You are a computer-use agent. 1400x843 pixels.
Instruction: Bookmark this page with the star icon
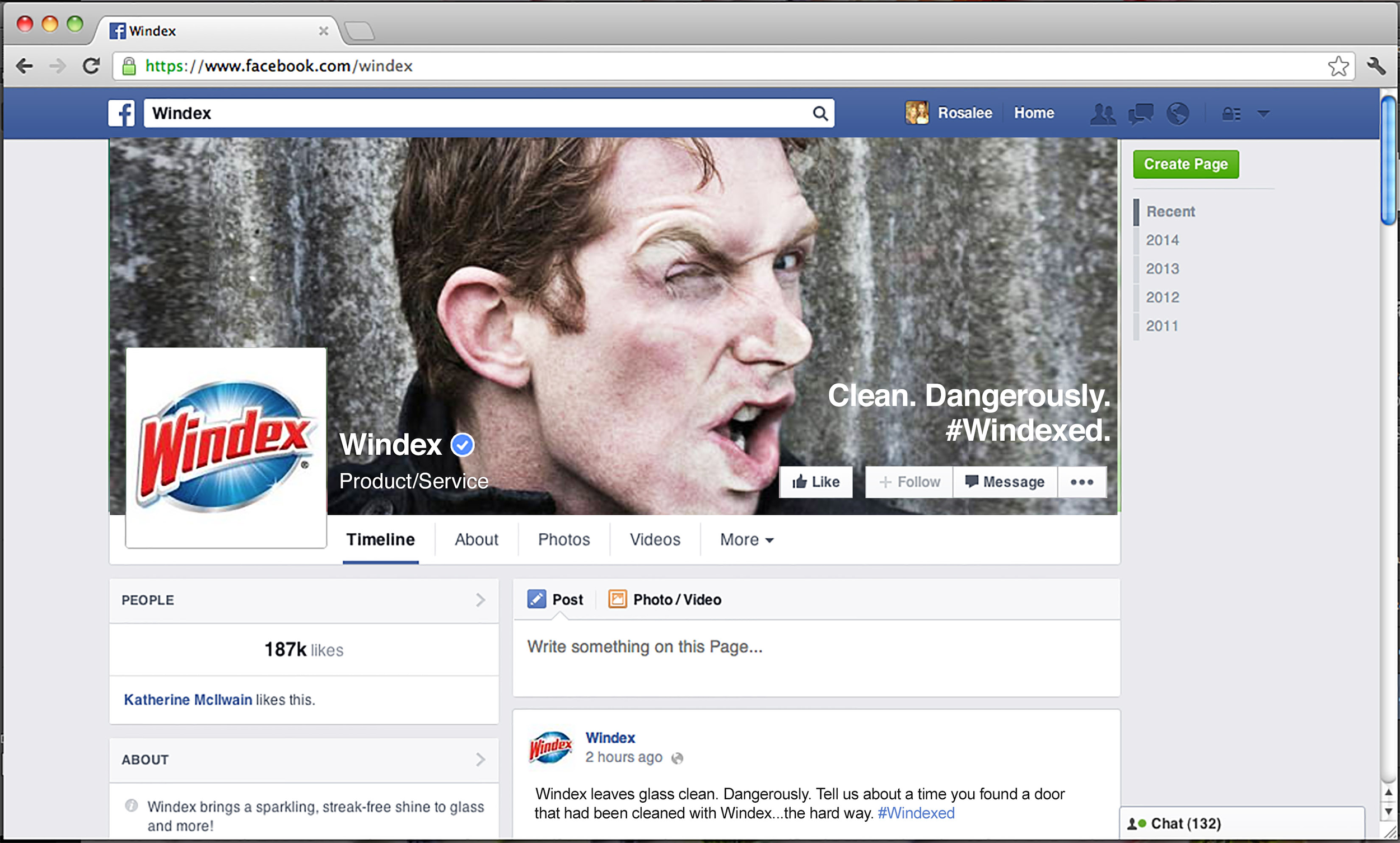[x=1338, y=66]
